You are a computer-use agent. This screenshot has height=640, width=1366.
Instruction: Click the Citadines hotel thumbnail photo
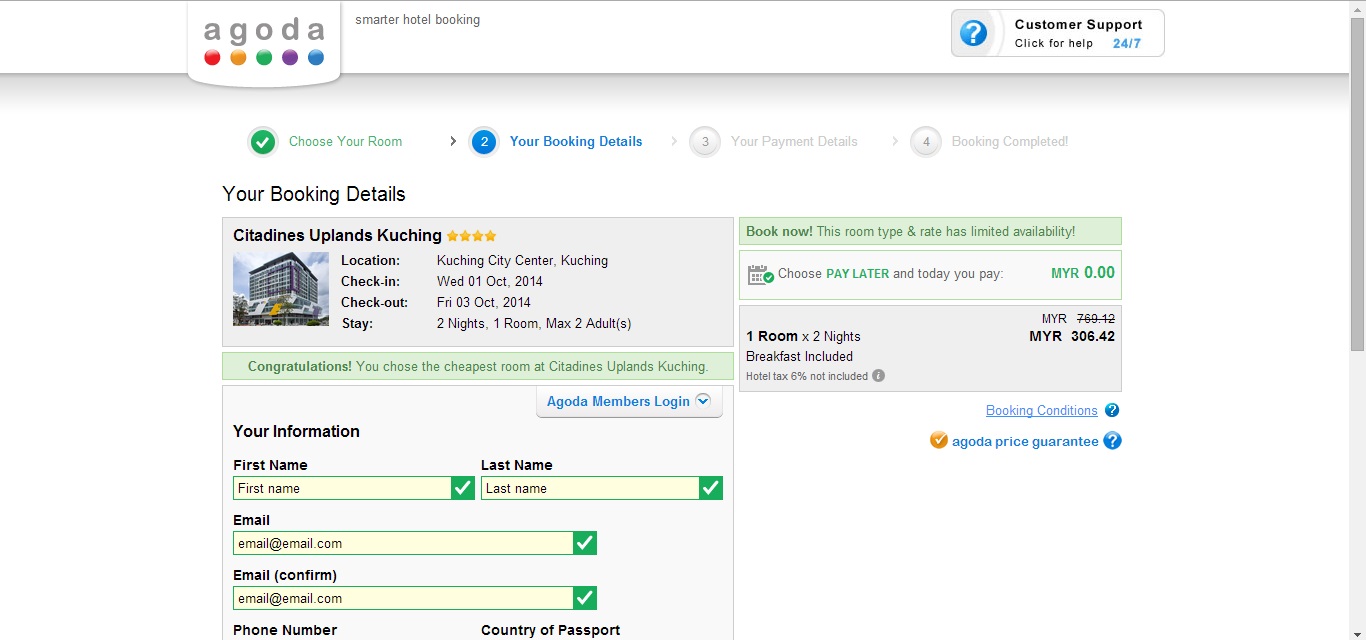[x=280, y=292]
